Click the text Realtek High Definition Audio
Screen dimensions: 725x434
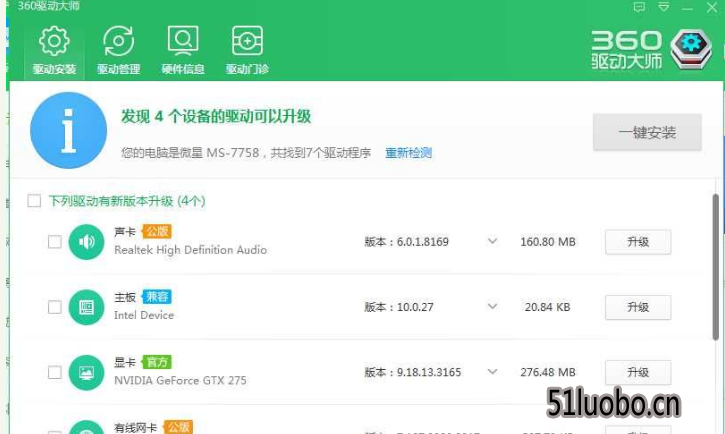[x=190, y=250]
